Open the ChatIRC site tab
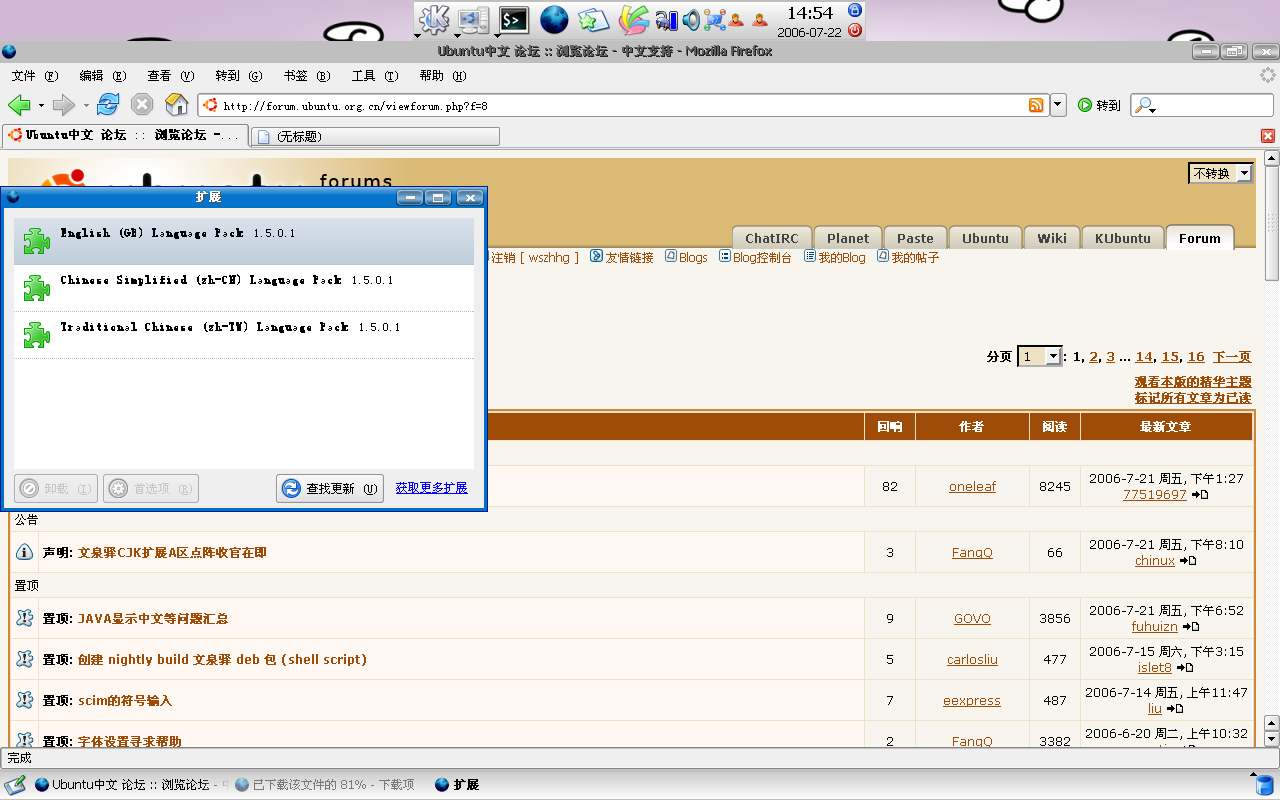1280x800 pixels. 772,238
